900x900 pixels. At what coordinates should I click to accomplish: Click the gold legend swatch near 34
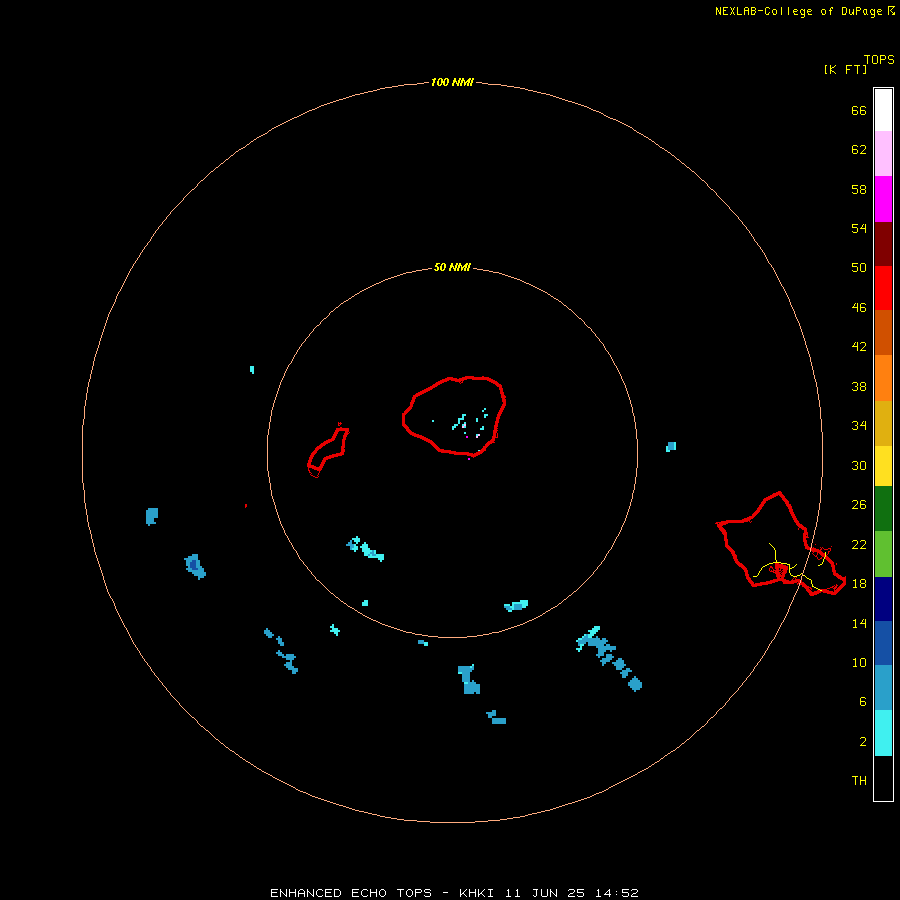(883, 423)
